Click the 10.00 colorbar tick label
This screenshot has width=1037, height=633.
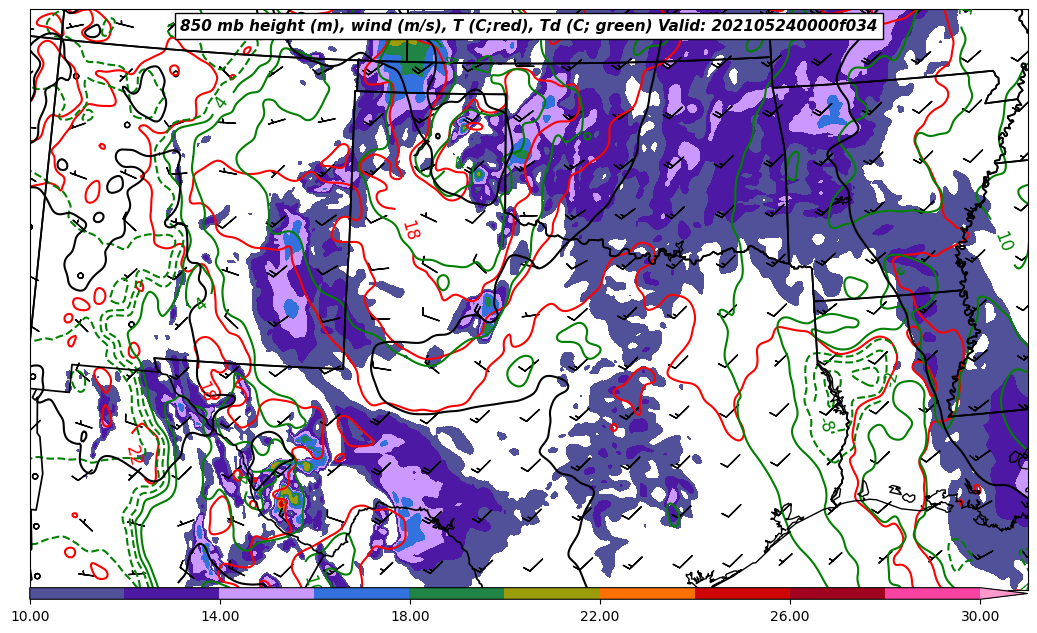click(x=30, y=616)
